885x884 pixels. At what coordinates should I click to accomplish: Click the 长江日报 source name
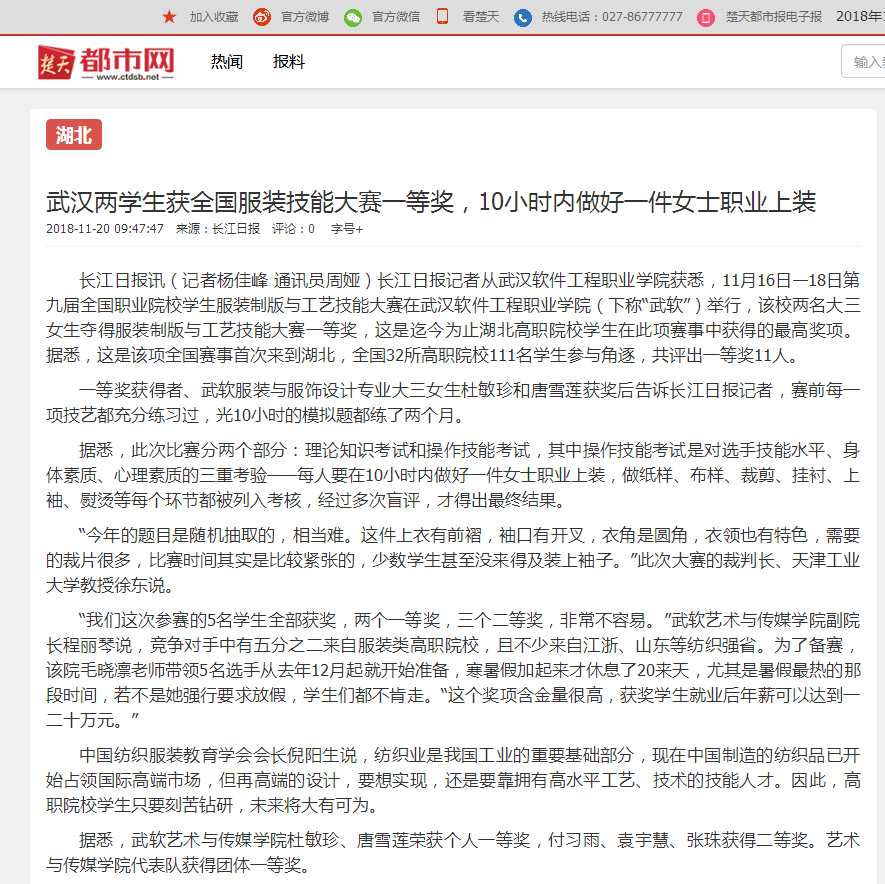tap(236, 229)
